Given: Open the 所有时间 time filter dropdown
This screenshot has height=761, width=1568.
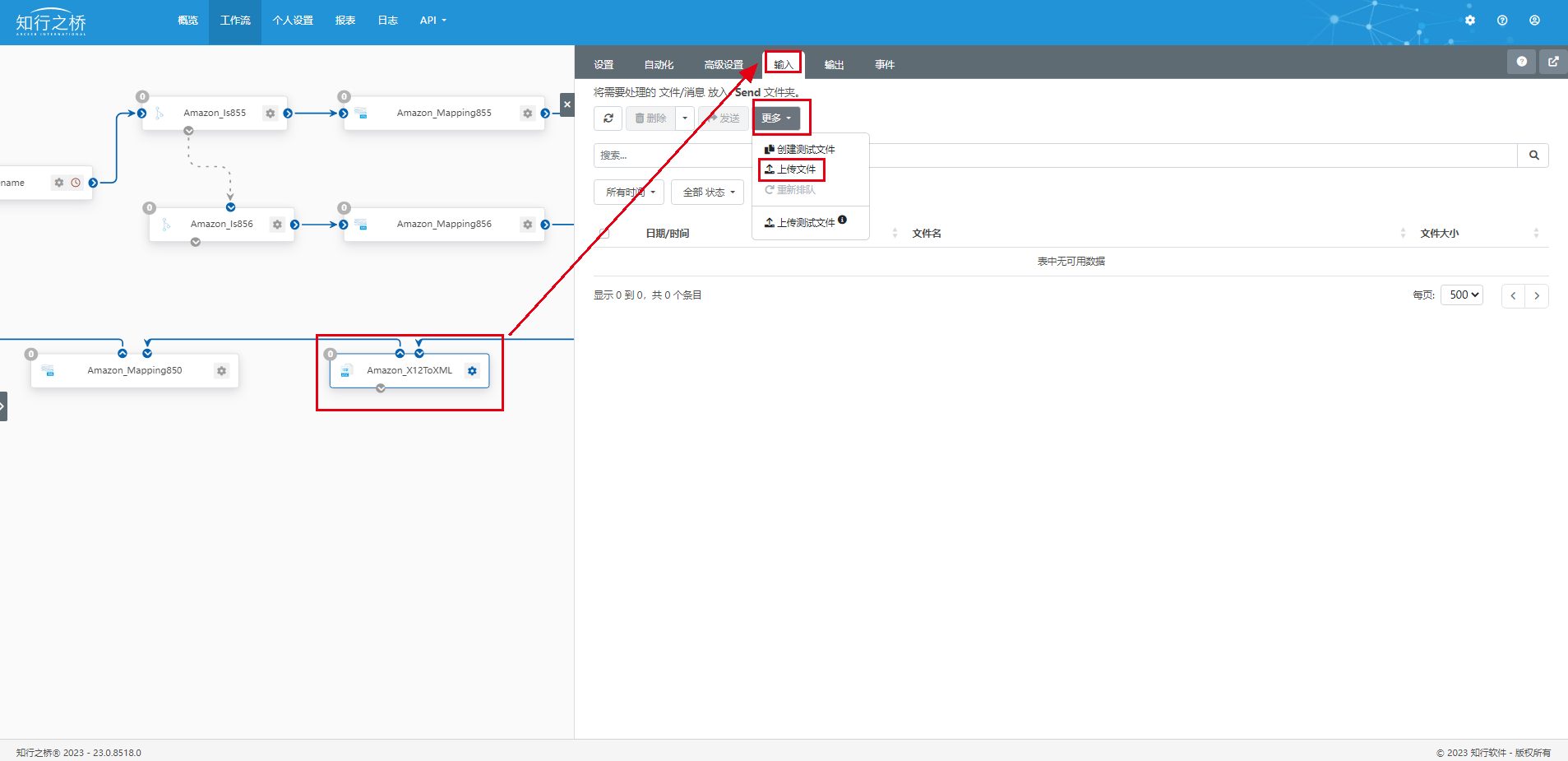Looking at the screenshot, I should tap(629, 193).
